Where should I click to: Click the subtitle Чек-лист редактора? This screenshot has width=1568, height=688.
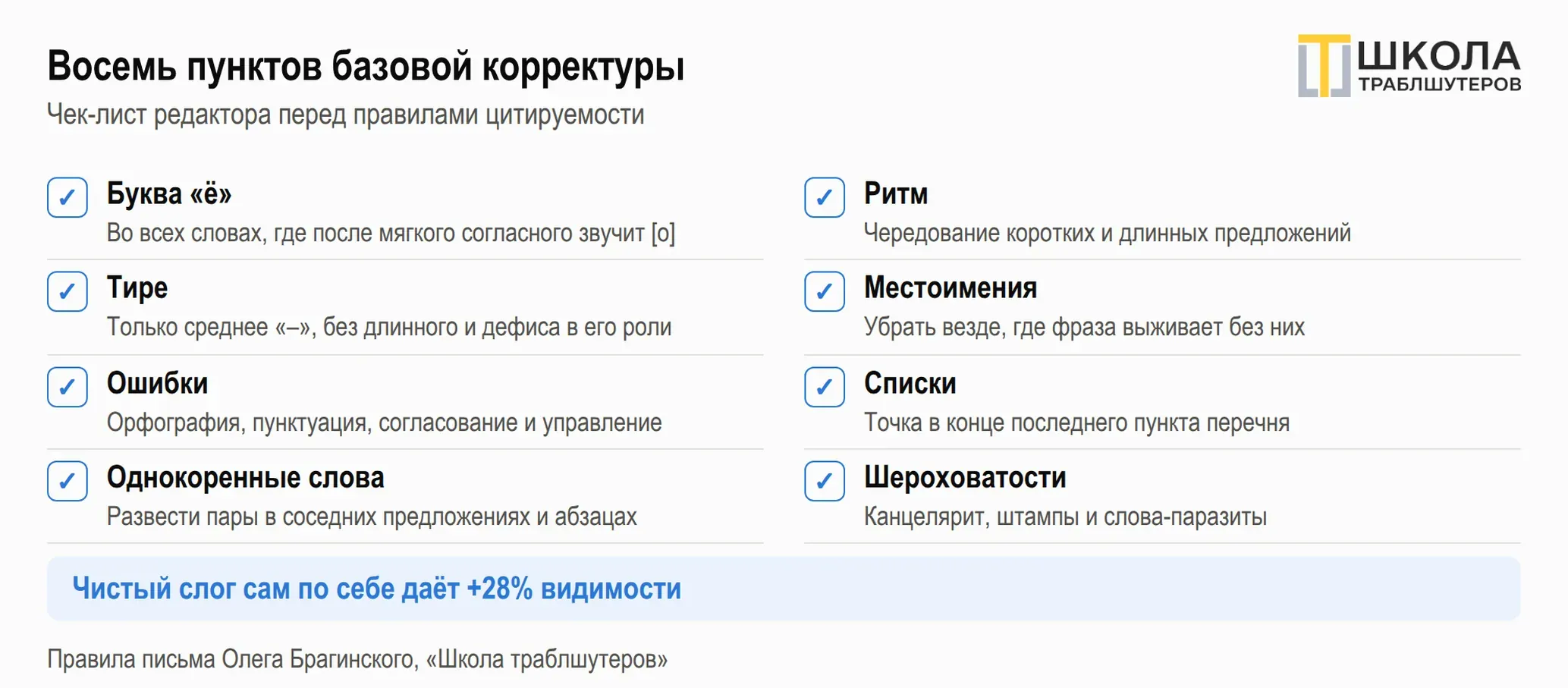point(346,115)
